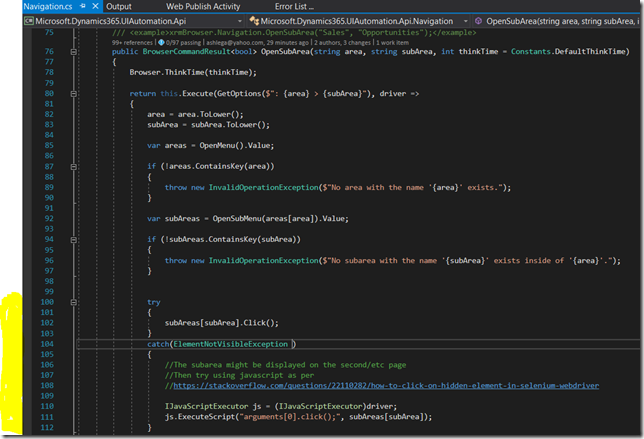Click "Constants.DefaultThinkTime" default parameter
Screen dimensions: 644x439
[x=568, y=52]
